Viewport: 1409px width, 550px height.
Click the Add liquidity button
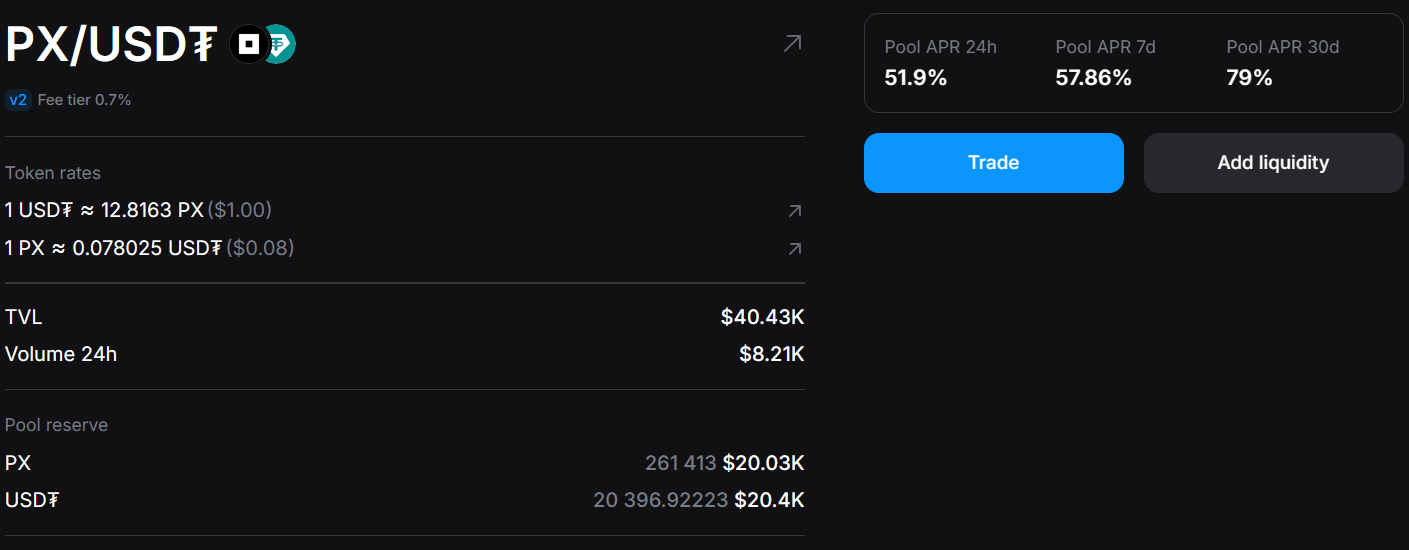tap(1273, 163)
